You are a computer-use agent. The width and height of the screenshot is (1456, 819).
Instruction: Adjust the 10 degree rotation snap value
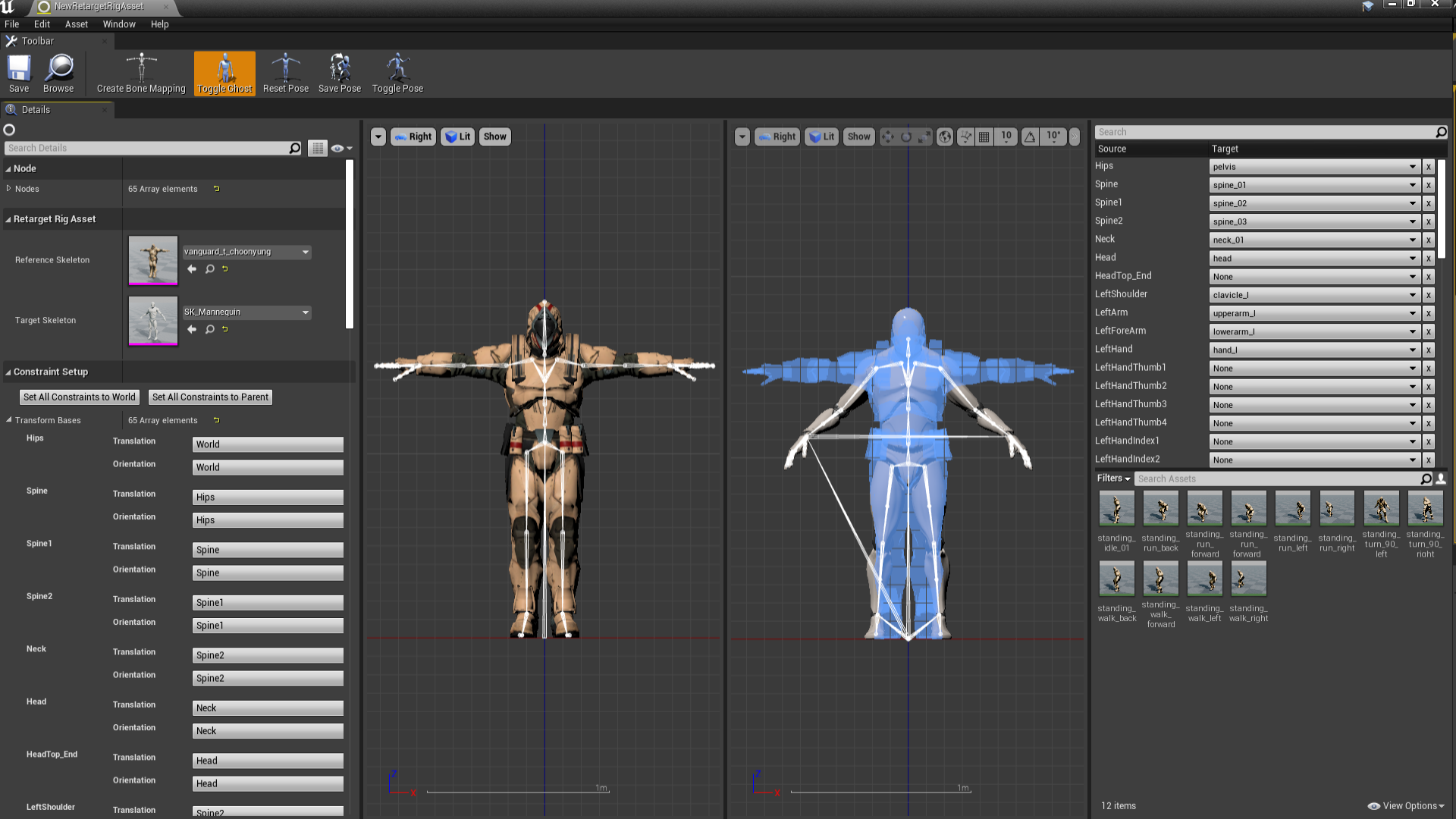(1053, 136)
